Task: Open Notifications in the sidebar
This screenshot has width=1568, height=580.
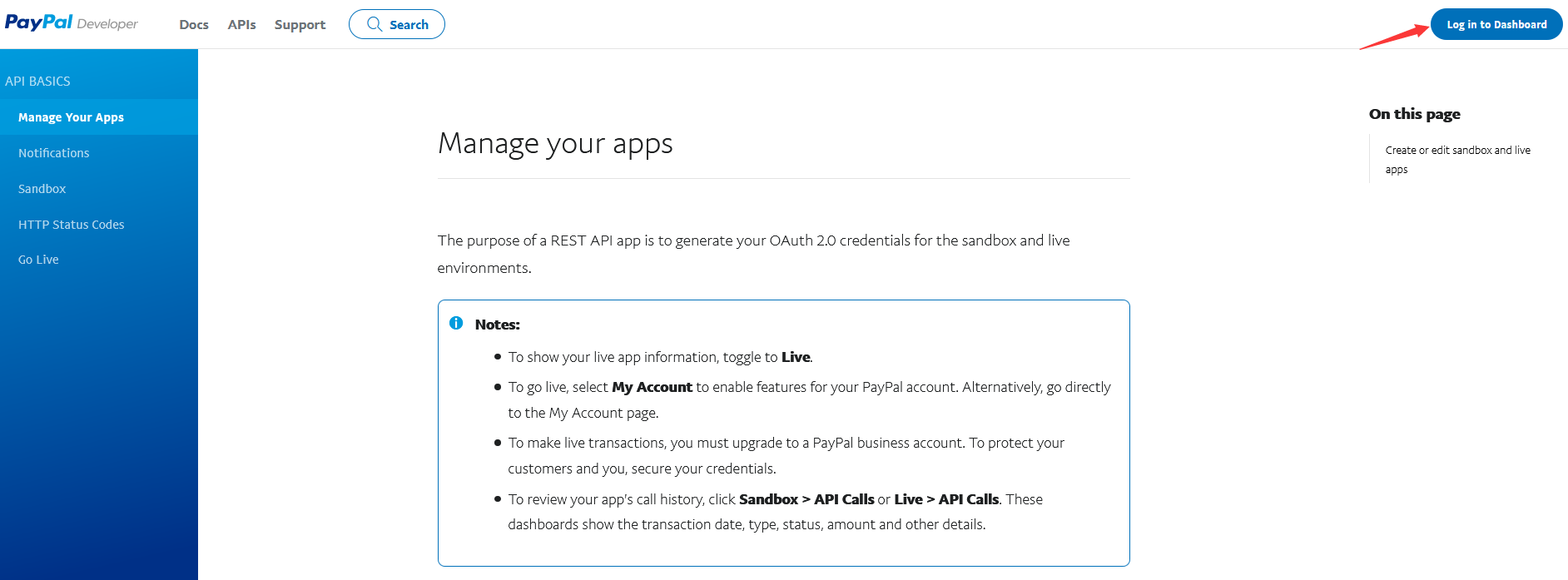Action: point(53,153)
